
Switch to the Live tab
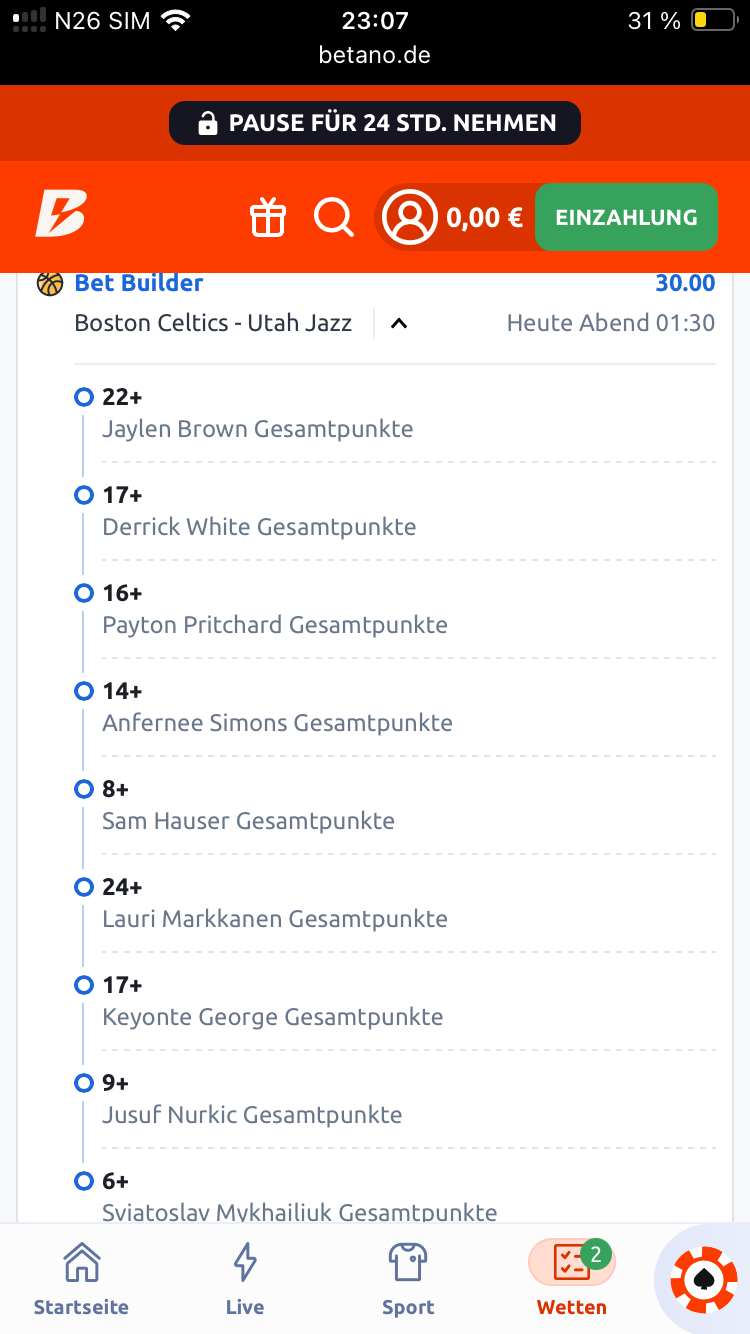tap(245, 1279)
